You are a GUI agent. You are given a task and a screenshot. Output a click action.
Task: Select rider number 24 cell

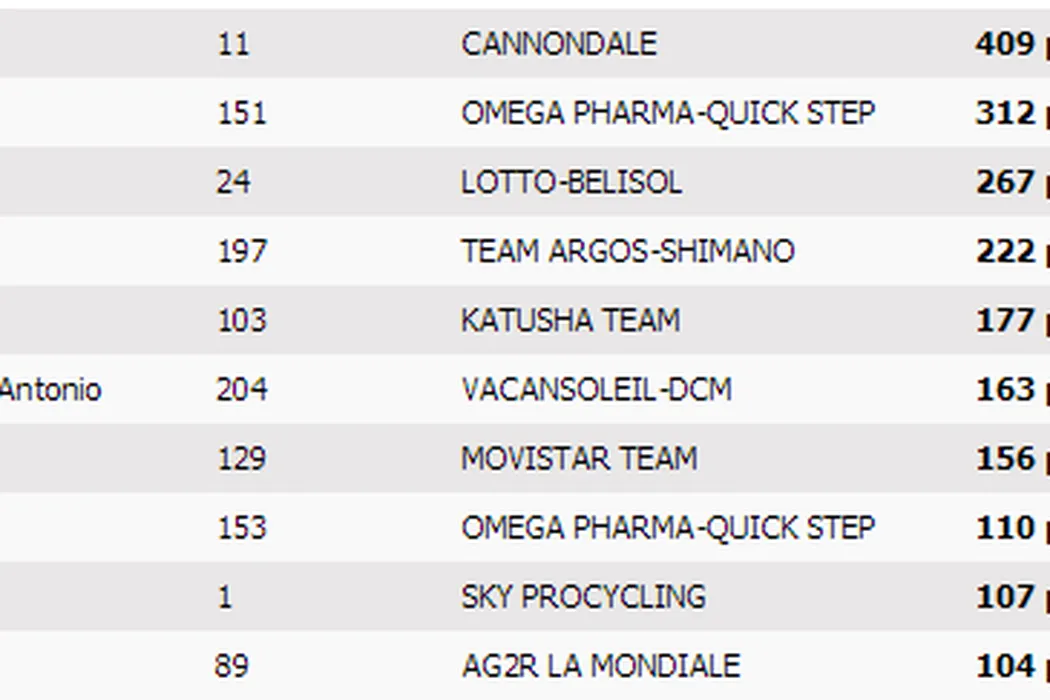(233, 182)
